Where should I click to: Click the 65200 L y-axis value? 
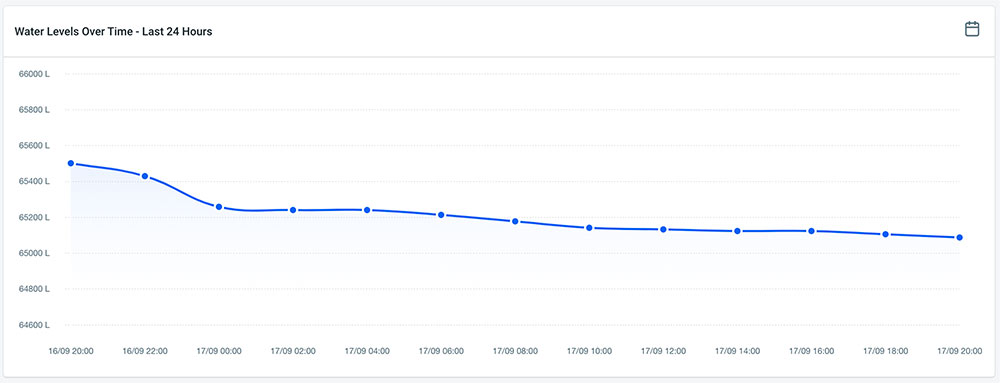click(34, 217)
